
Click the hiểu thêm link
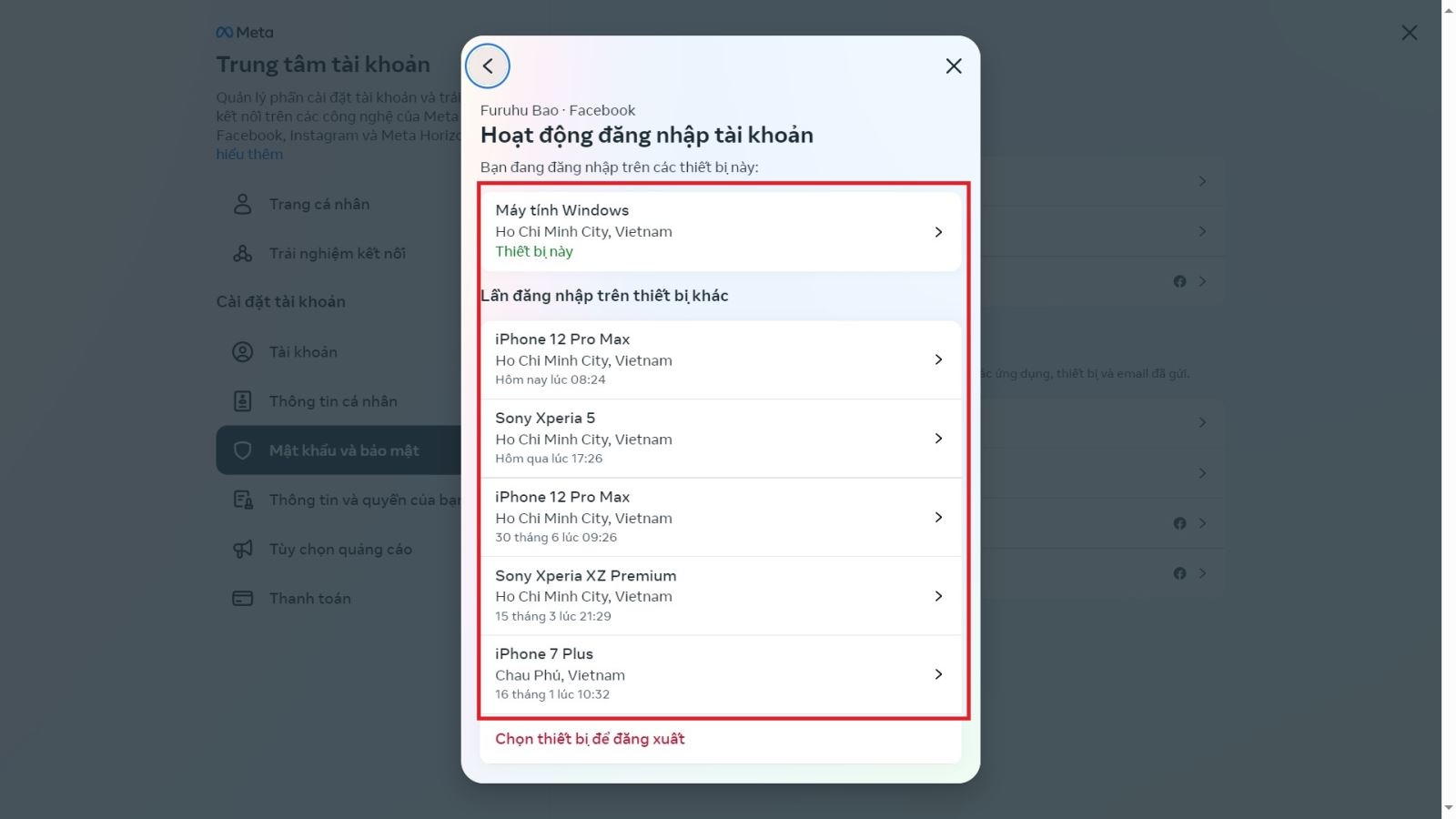pyautogui.click(x=249, y=155)
